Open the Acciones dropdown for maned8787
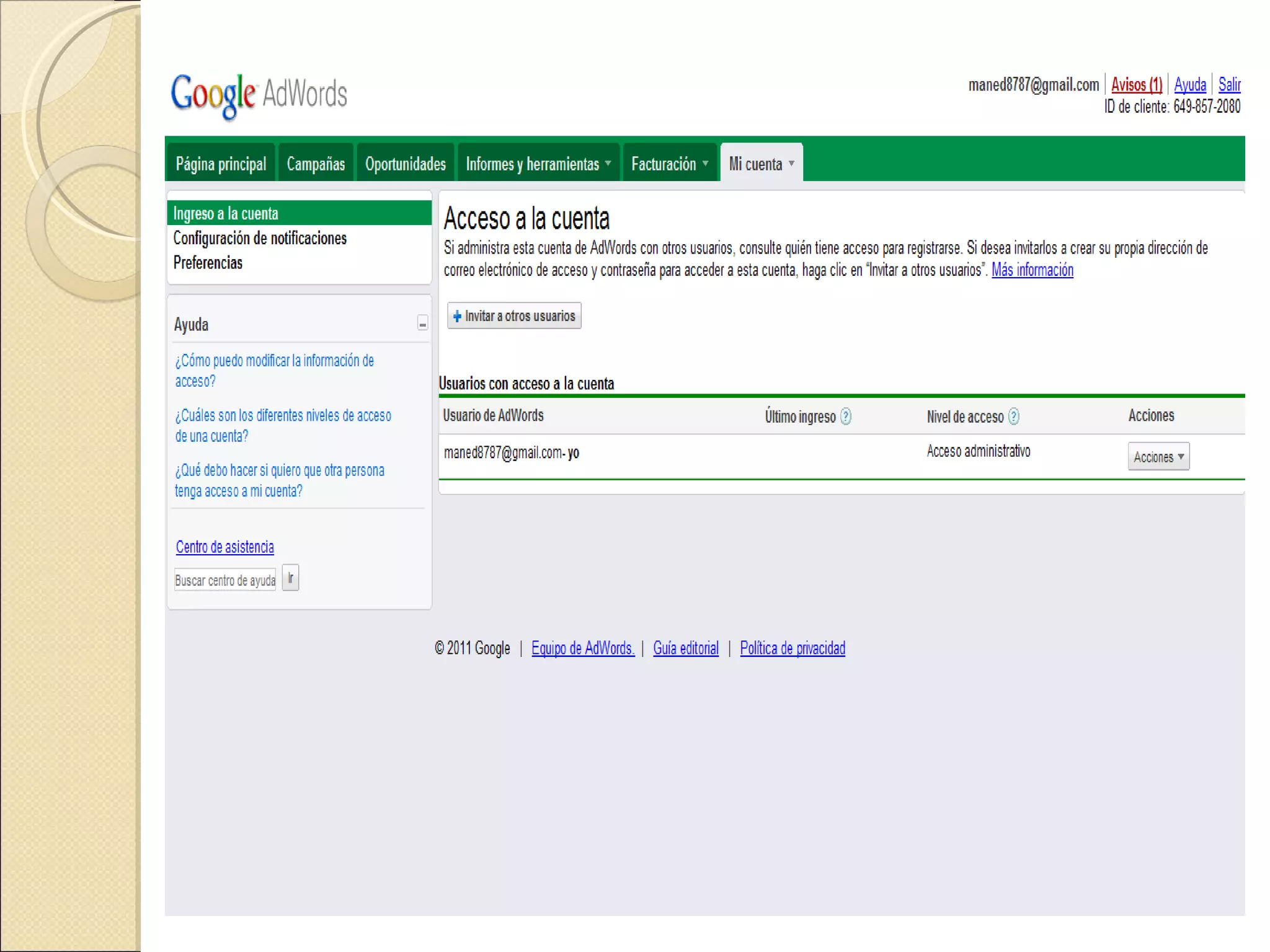 click(1158, 457)
